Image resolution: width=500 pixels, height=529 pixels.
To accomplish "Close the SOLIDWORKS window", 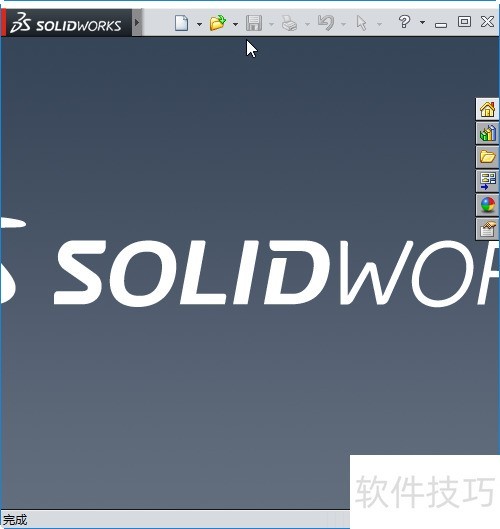I will click(487, 22).
